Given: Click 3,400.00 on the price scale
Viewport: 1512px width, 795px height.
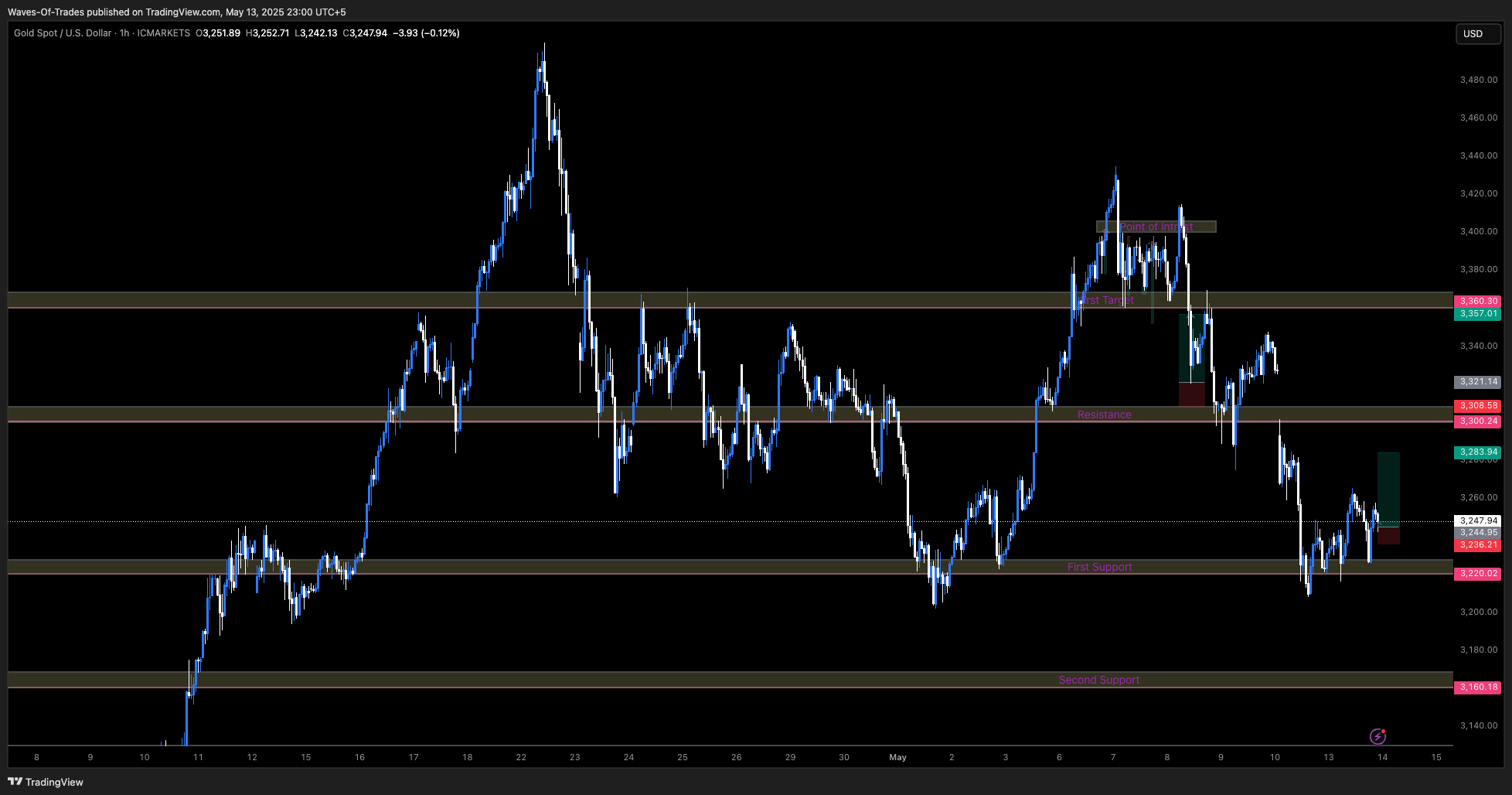Looking at the screenshot, I should coord(1479,231).
